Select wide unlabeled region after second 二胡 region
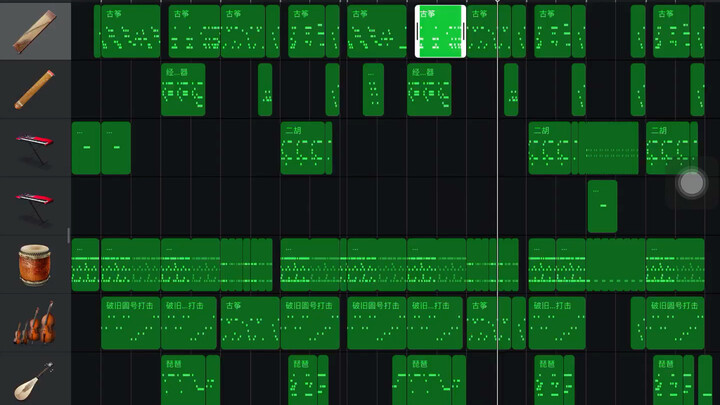 click(x=608, y=148)
